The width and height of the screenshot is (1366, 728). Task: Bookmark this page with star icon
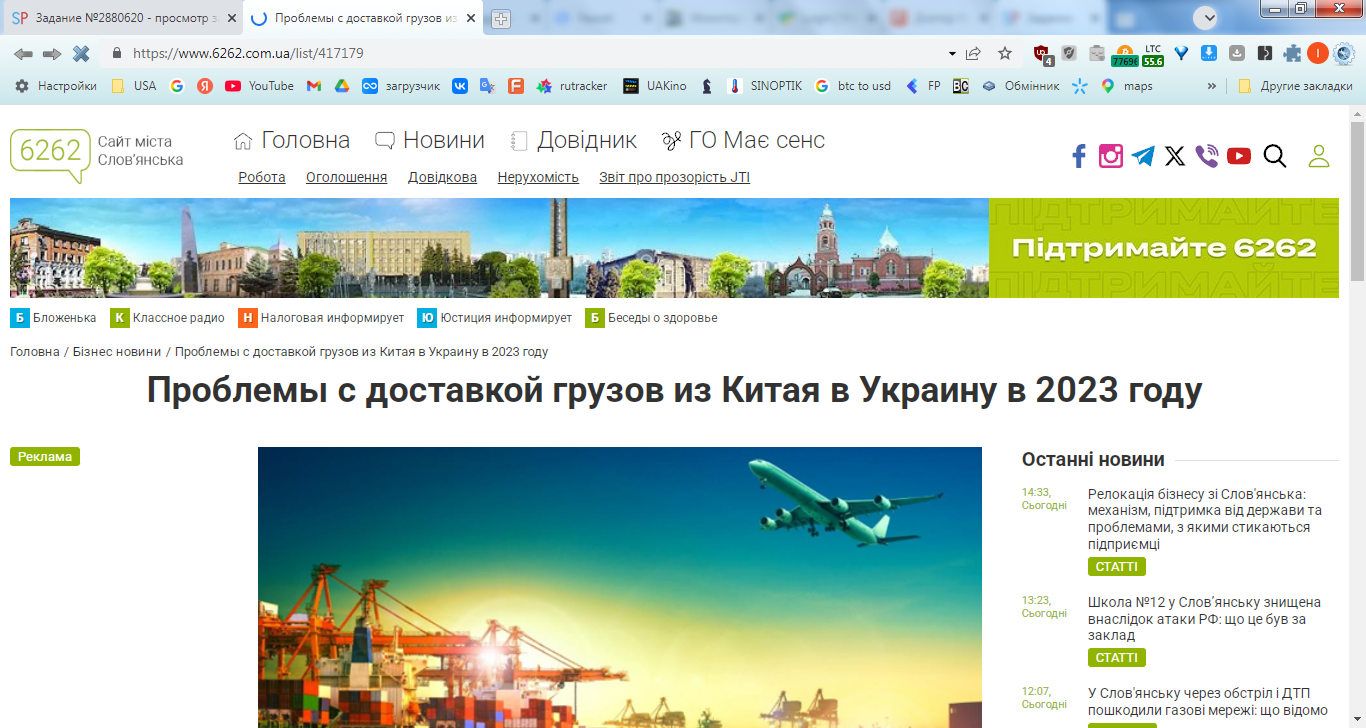point(1004,54)
